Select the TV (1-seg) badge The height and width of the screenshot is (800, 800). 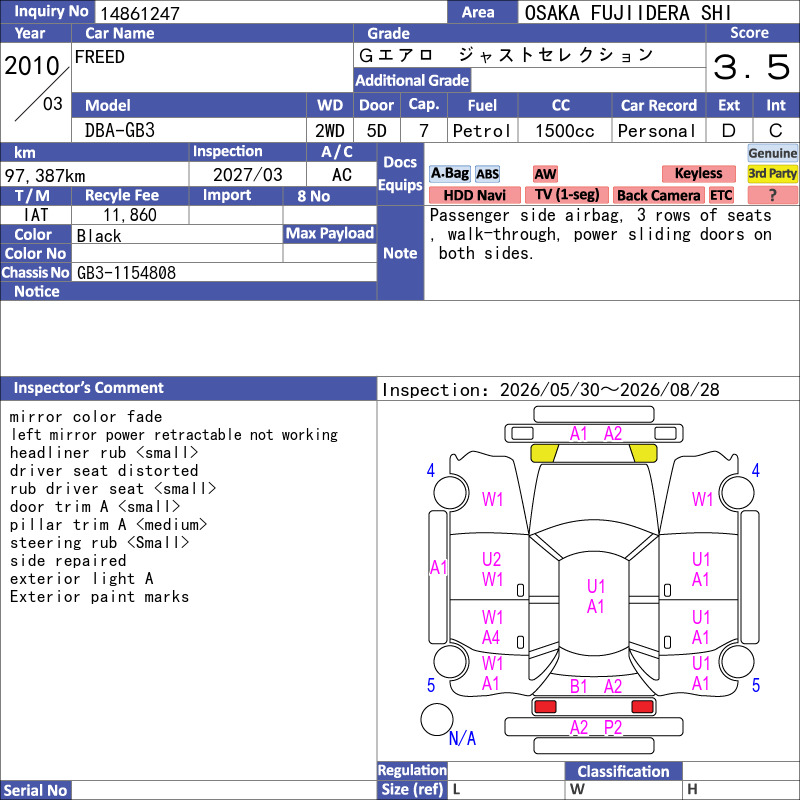pyautogui.click(x=567, y=195)
